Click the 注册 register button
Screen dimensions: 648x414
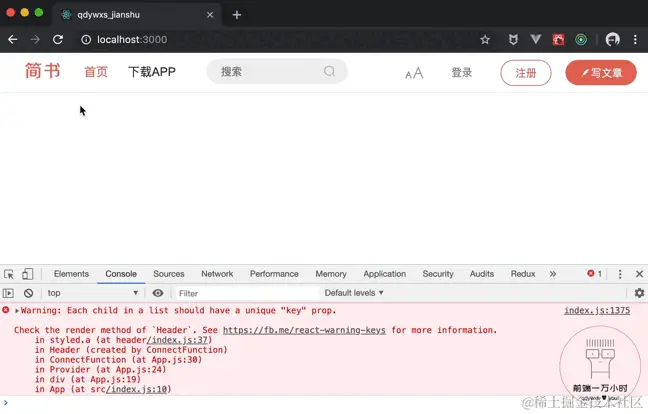click(x=526, y=73)
